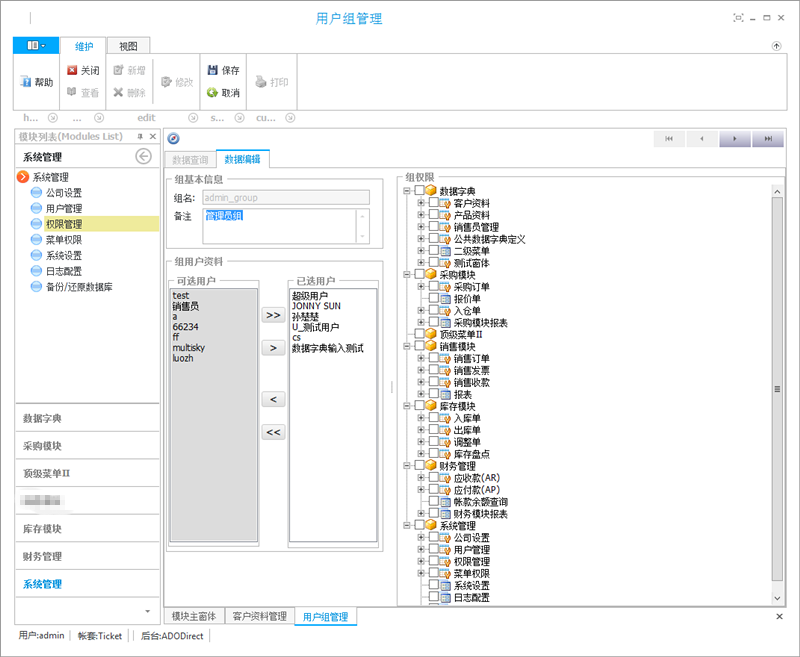This screenshot has width=800, height=657.
Task: Expand the 客户资料 tree node
Action: 421,203
